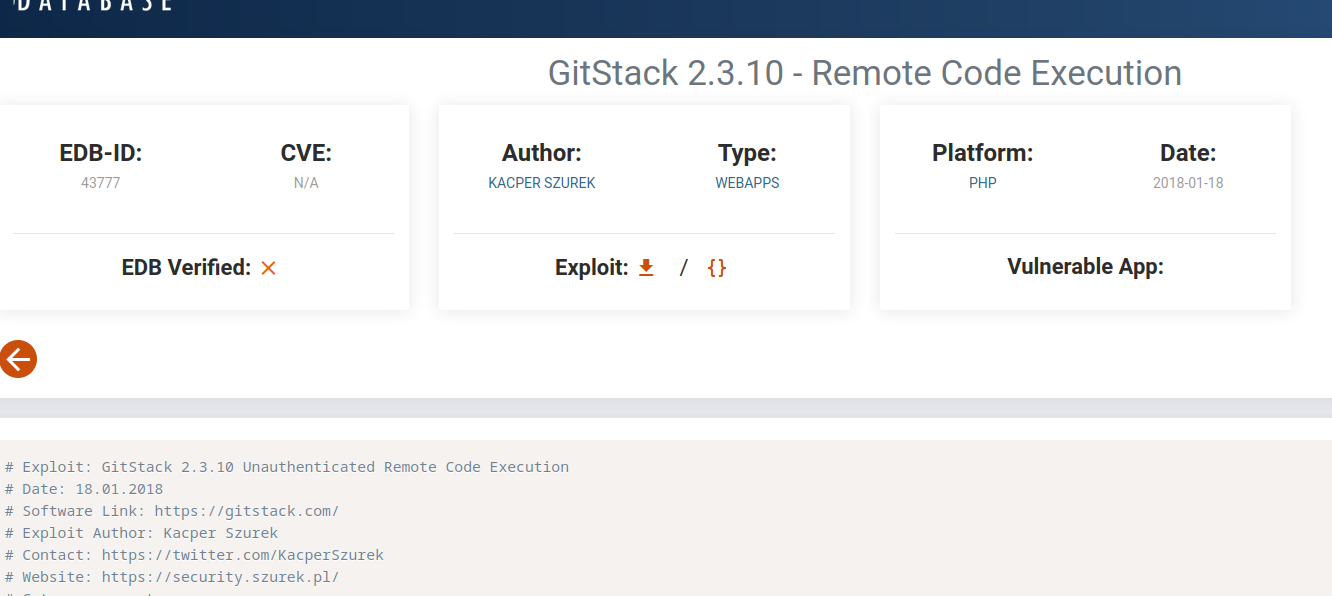This screenshot has width=1332, height=596.
Task: Click the '# Date: 18.01.2018' code line
Action: 84,489
